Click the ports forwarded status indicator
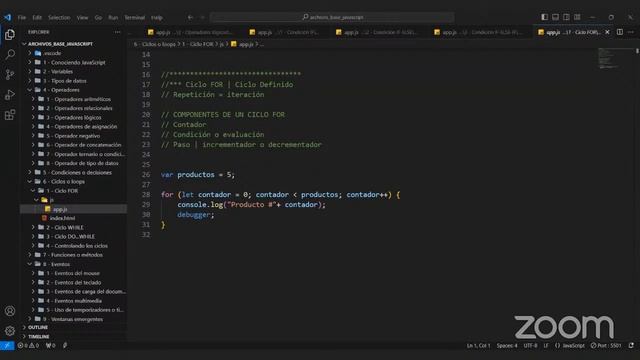Screen dimensions: 640x360 51,345
